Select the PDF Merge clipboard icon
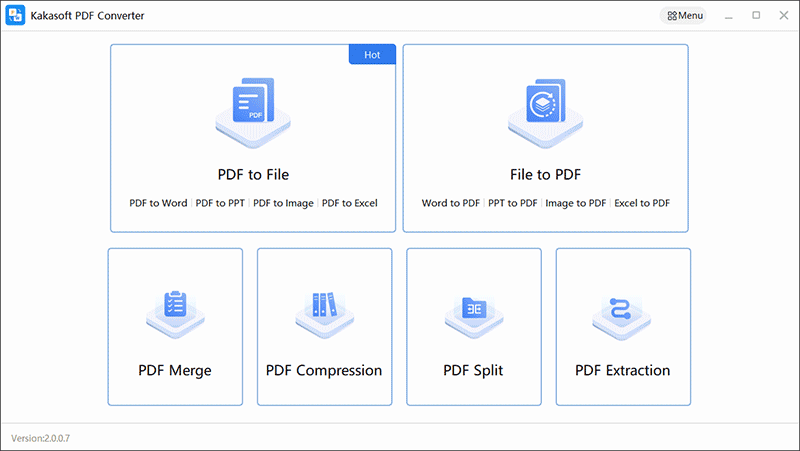This screenshot has width=800, height=451. 175,314
